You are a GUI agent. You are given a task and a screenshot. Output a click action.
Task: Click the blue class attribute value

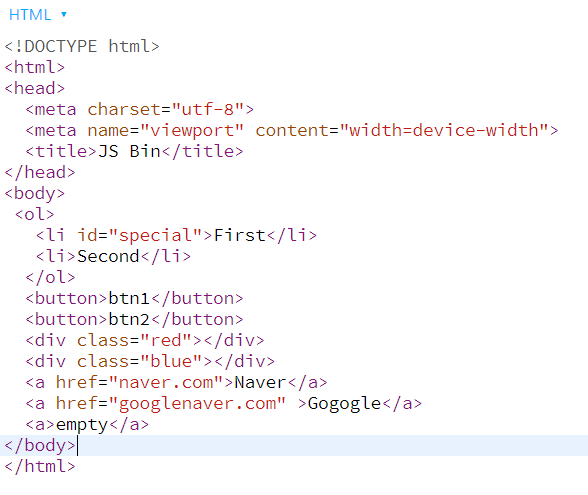pyautogui.click(x=171, y=362)
